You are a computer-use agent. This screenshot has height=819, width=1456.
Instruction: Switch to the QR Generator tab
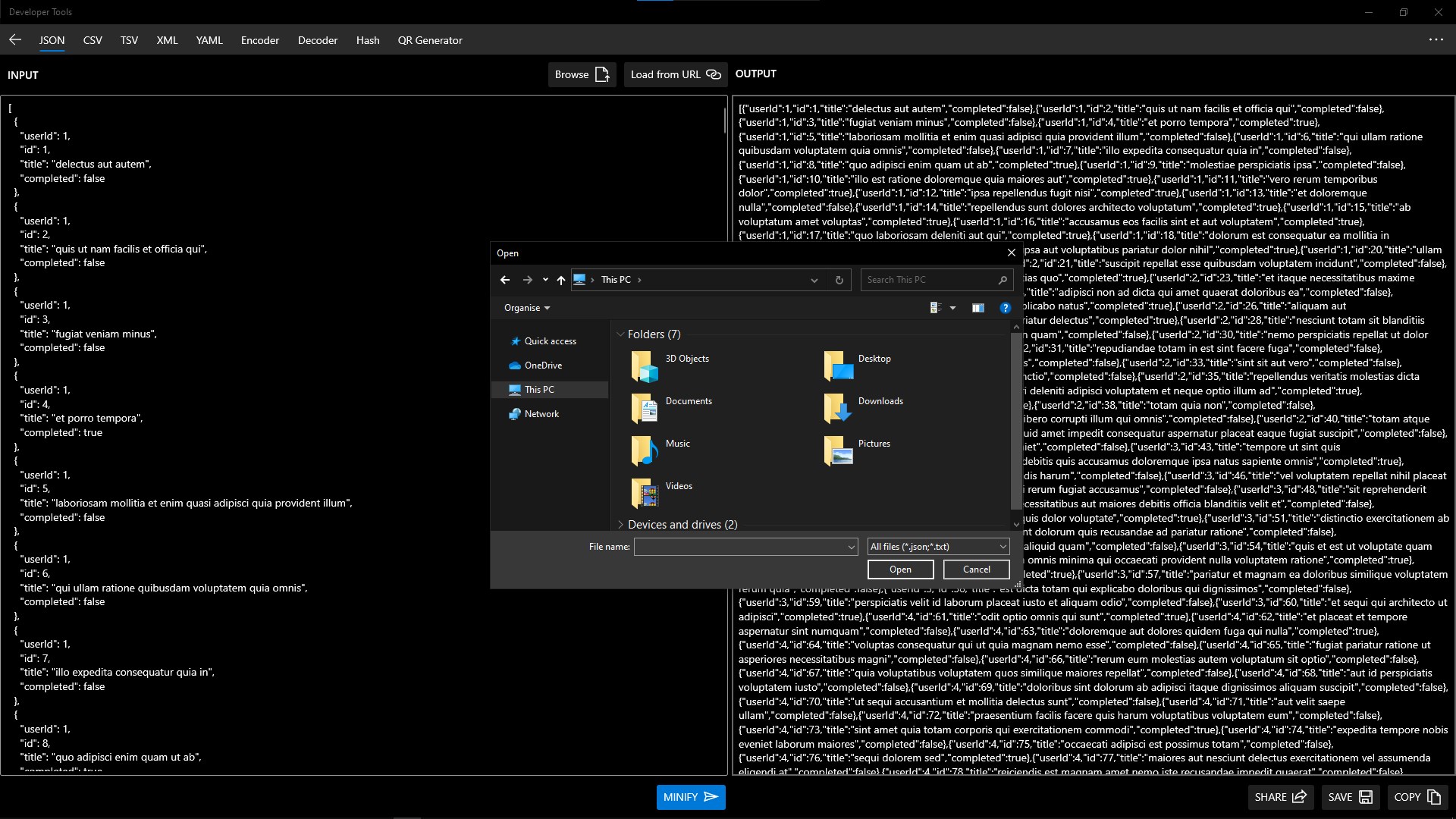[x=430, y=40]
